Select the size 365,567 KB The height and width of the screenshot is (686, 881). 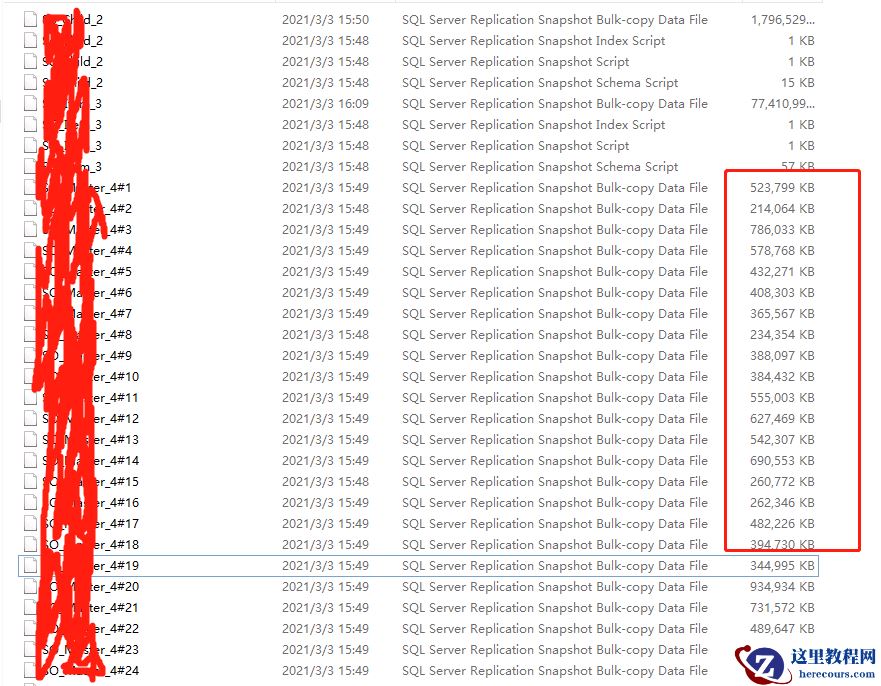point(782,314)
